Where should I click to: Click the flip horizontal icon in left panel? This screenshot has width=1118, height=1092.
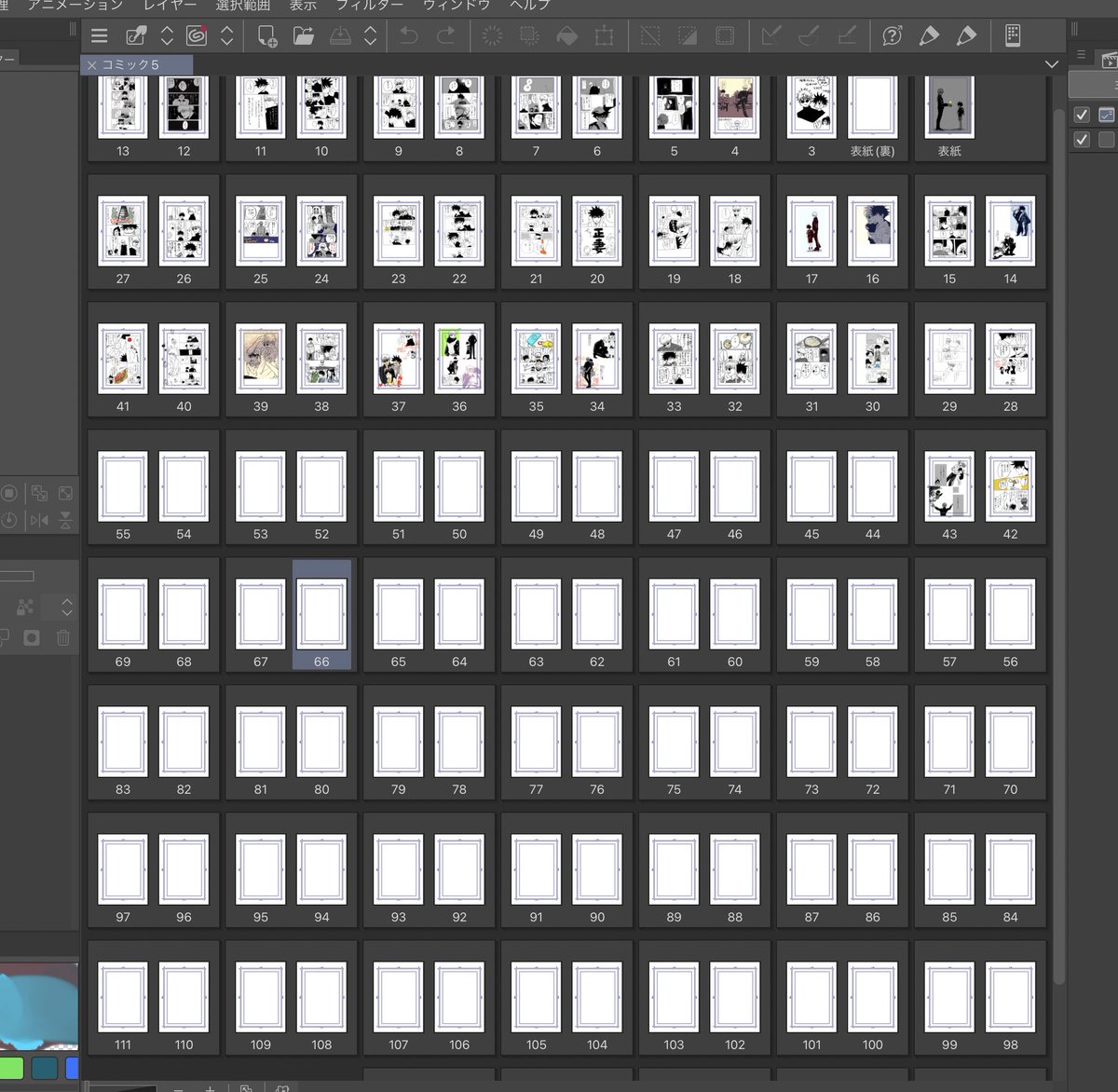click(39, 520)
